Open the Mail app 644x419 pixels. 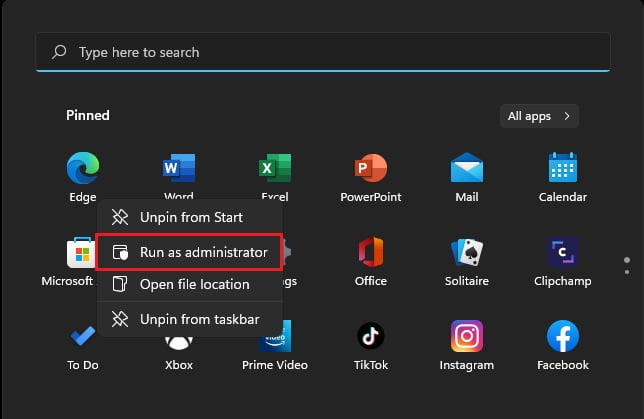tap(467, 168)
